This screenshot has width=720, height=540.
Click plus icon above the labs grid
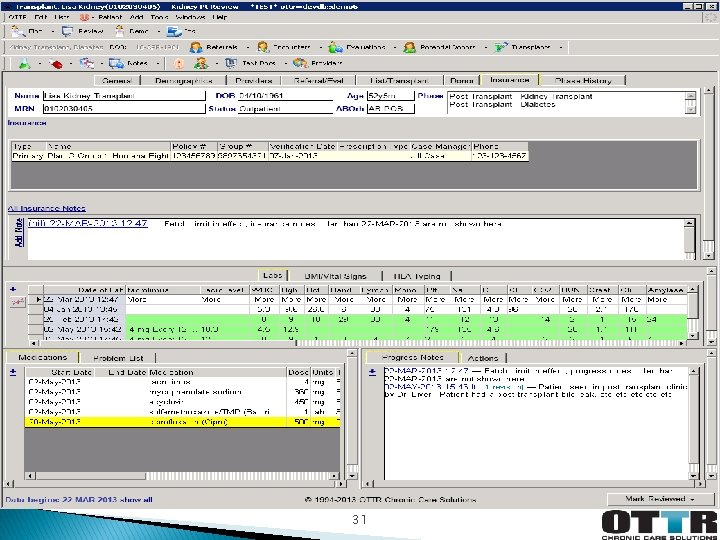(14, 288)
